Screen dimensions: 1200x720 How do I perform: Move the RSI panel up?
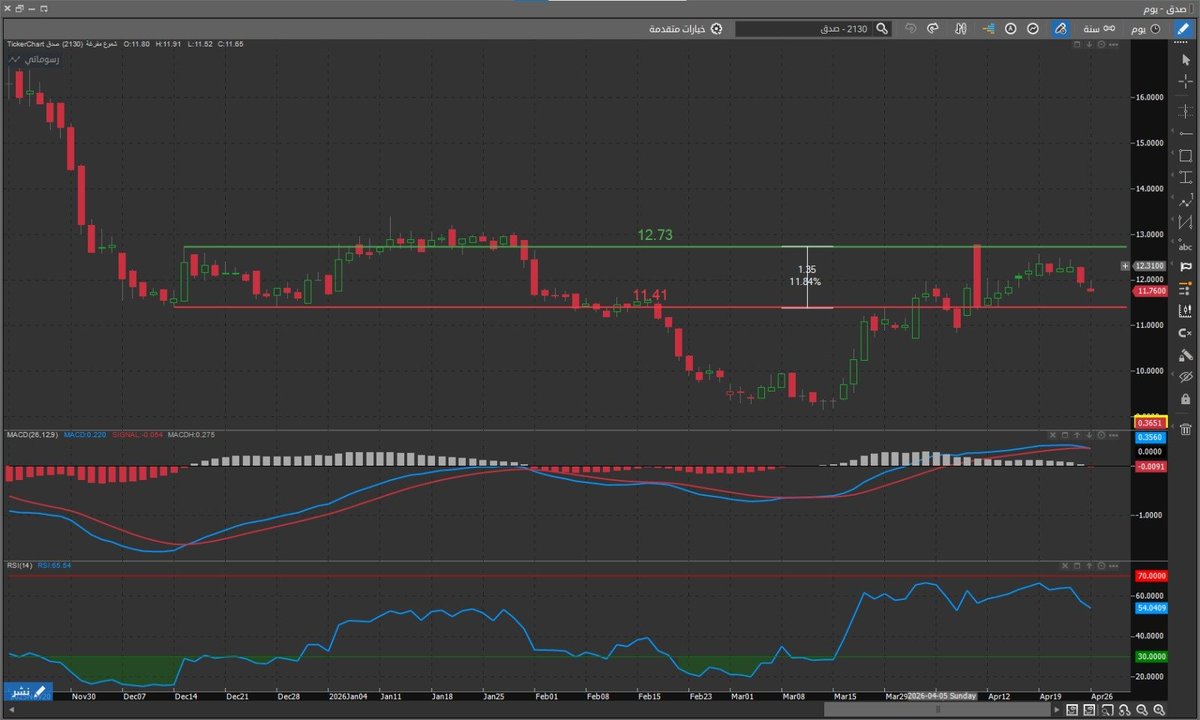1090,566
